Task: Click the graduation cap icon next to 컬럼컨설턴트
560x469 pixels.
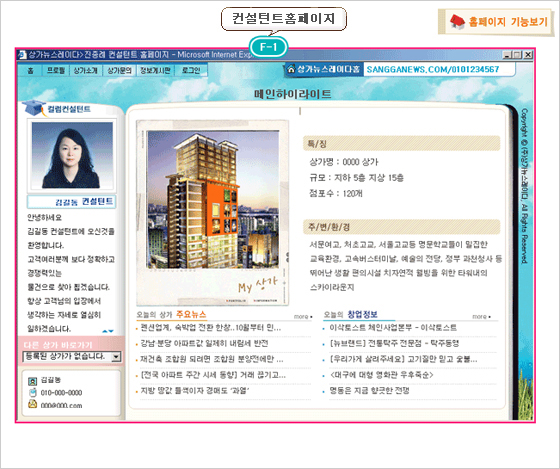Action: pyautogui.click(x=34, y=108)
